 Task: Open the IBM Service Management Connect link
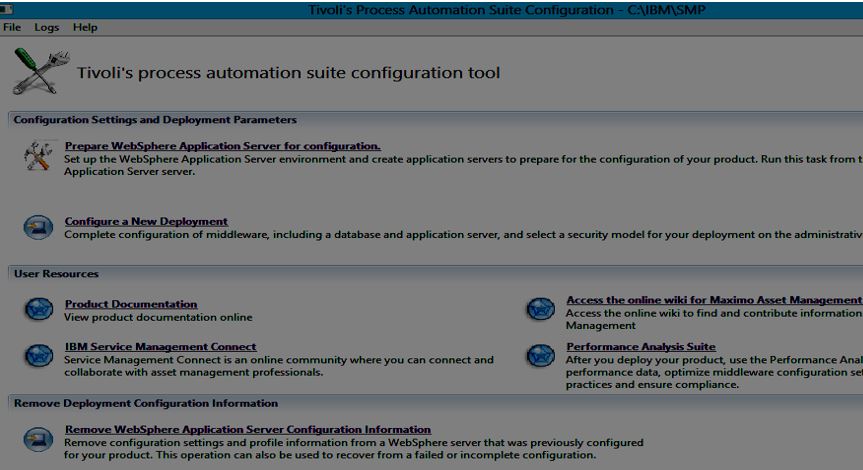[160, 347]
